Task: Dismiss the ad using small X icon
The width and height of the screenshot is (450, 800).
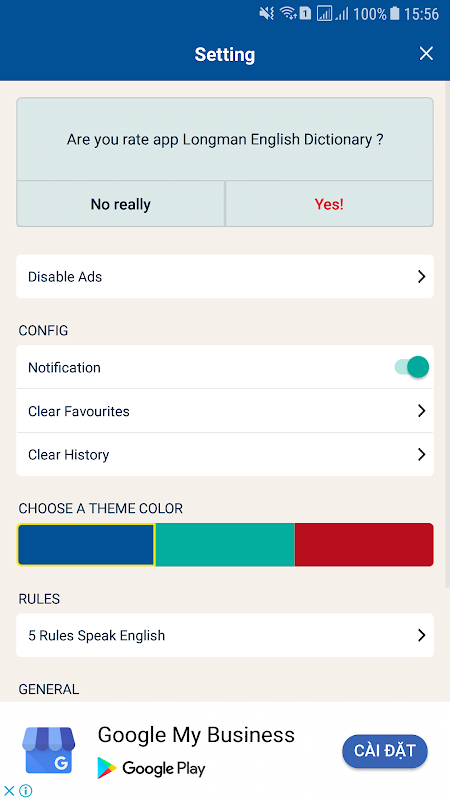Action: click(x=9, y=791)
